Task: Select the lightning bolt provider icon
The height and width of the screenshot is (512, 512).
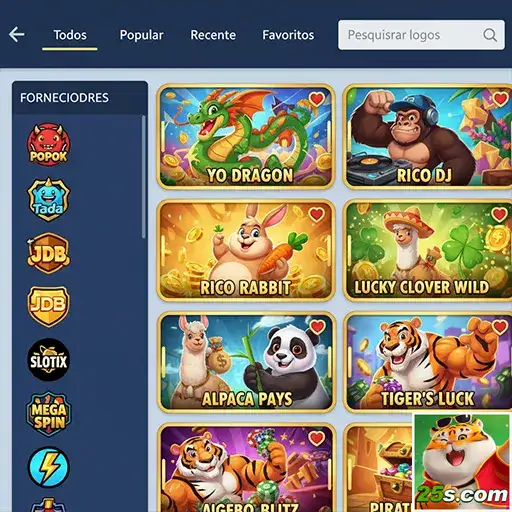Action: point(49,467)
